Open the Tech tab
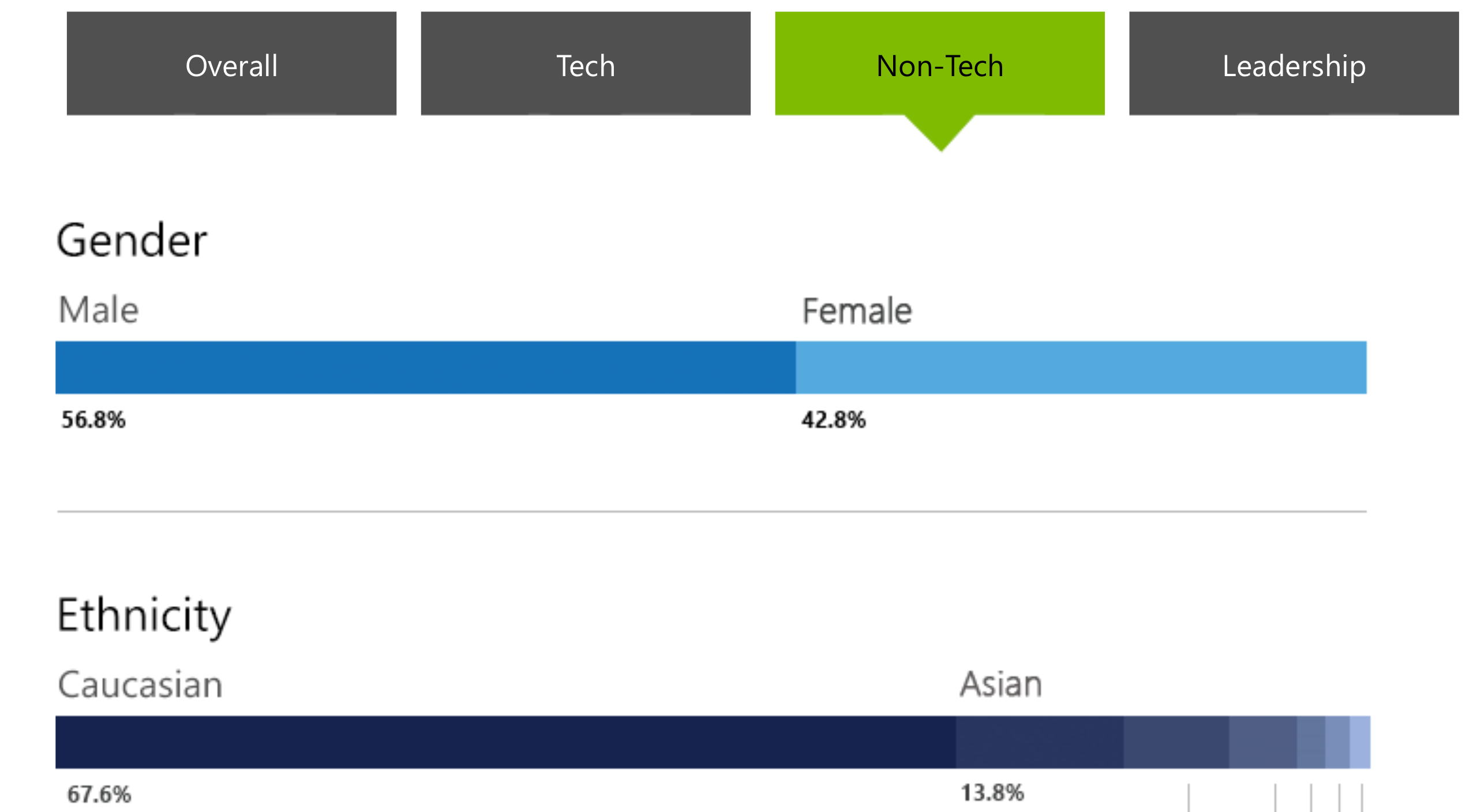1477x812 pixels. coord(586,65)
